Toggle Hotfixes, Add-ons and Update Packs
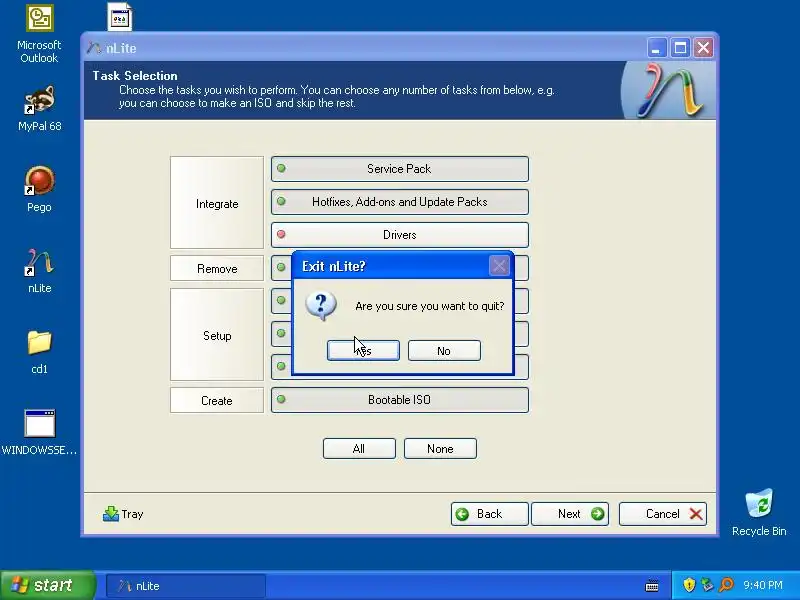Screen dimensions: 800x600 pyautogui.click(x=399, y=202)
